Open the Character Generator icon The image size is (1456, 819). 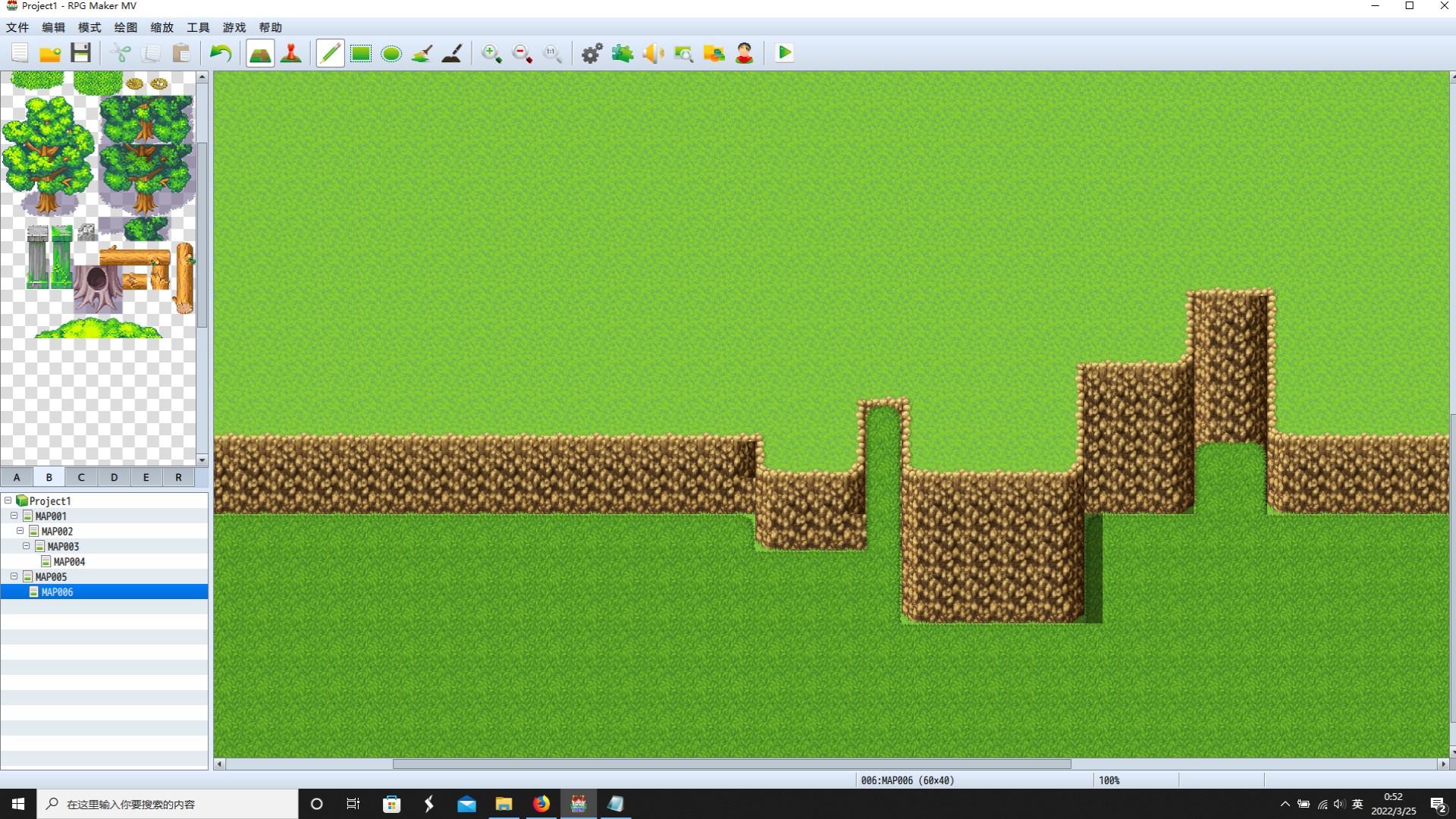pos(744,53)
